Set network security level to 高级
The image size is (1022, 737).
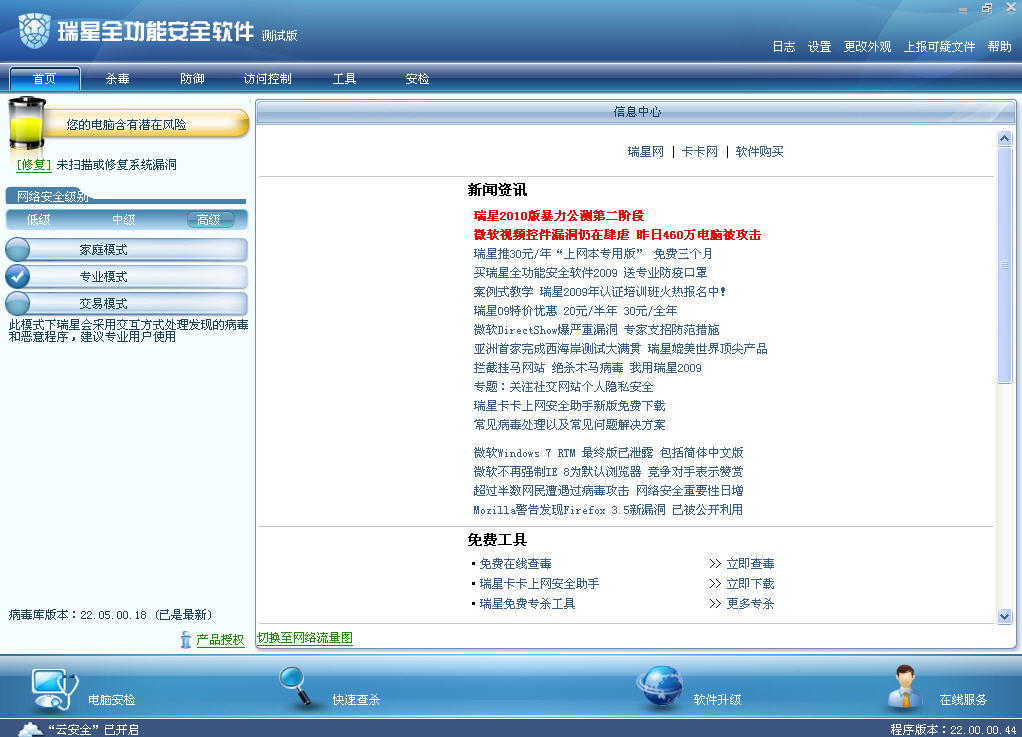[x=209, y=220]
